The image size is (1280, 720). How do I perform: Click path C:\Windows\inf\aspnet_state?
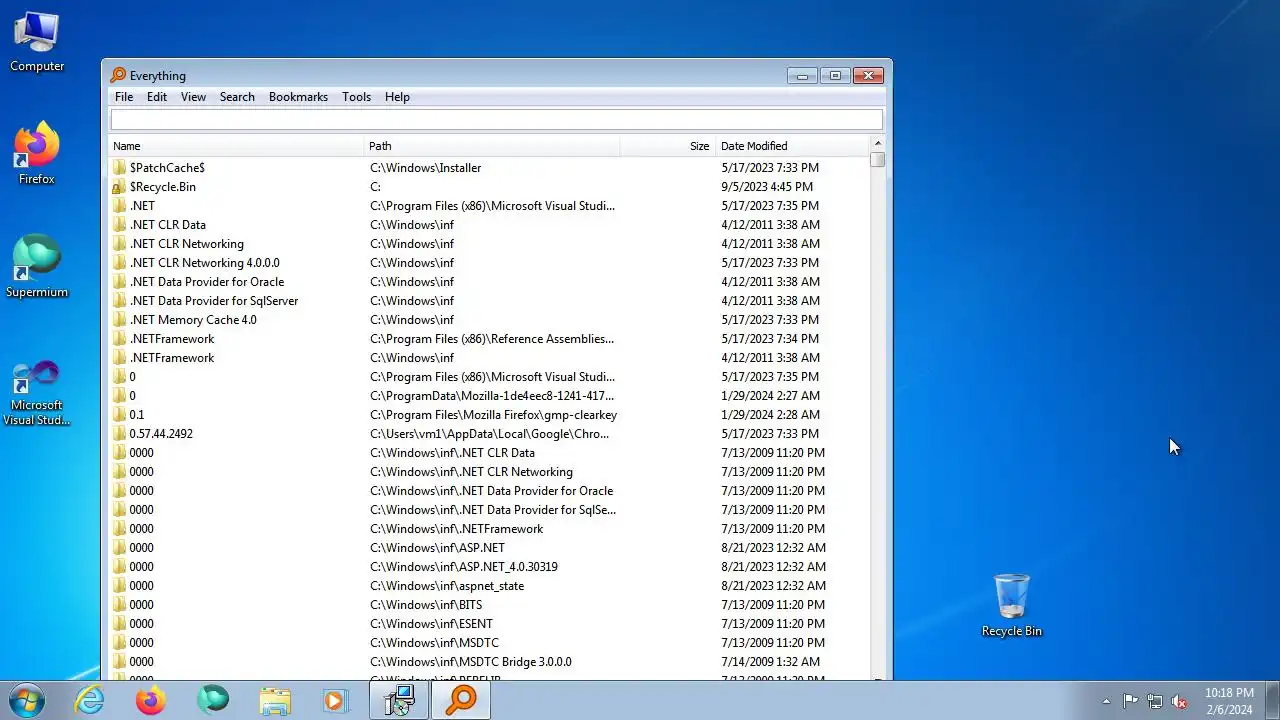pos(446,586)
